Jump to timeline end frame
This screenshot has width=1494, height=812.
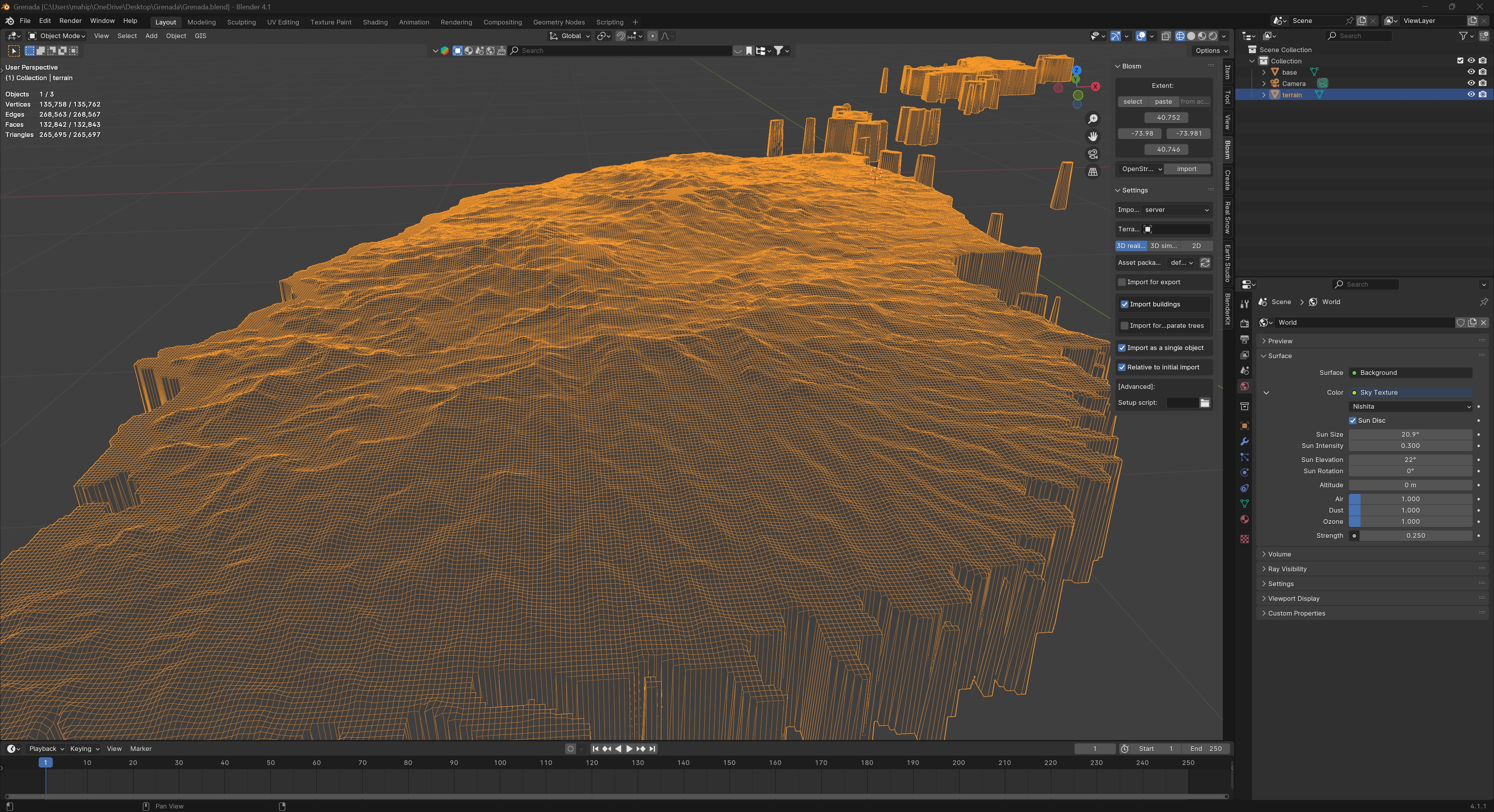[x=652, y=749]
